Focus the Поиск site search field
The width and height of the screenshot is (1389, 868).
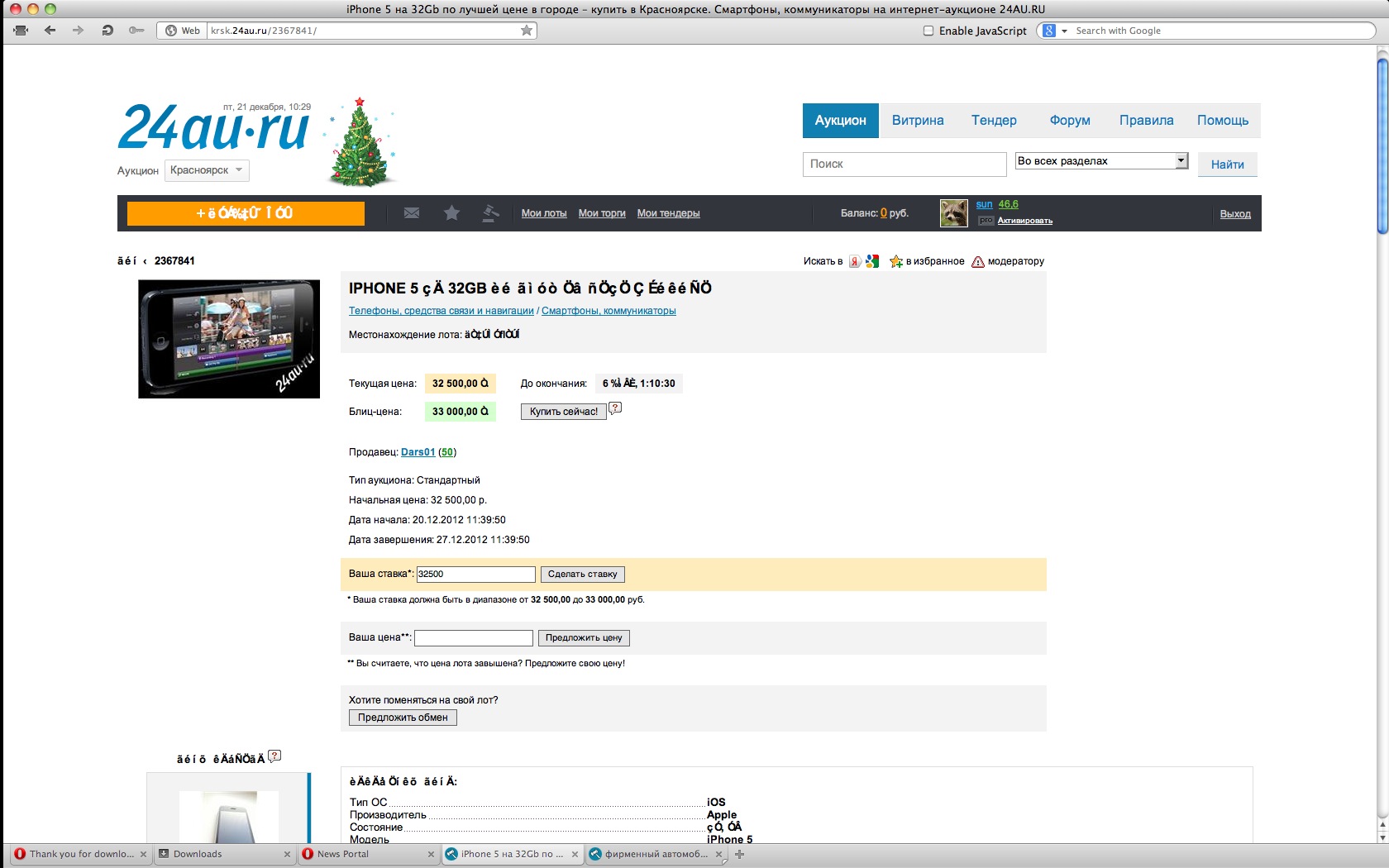[905, 165]
